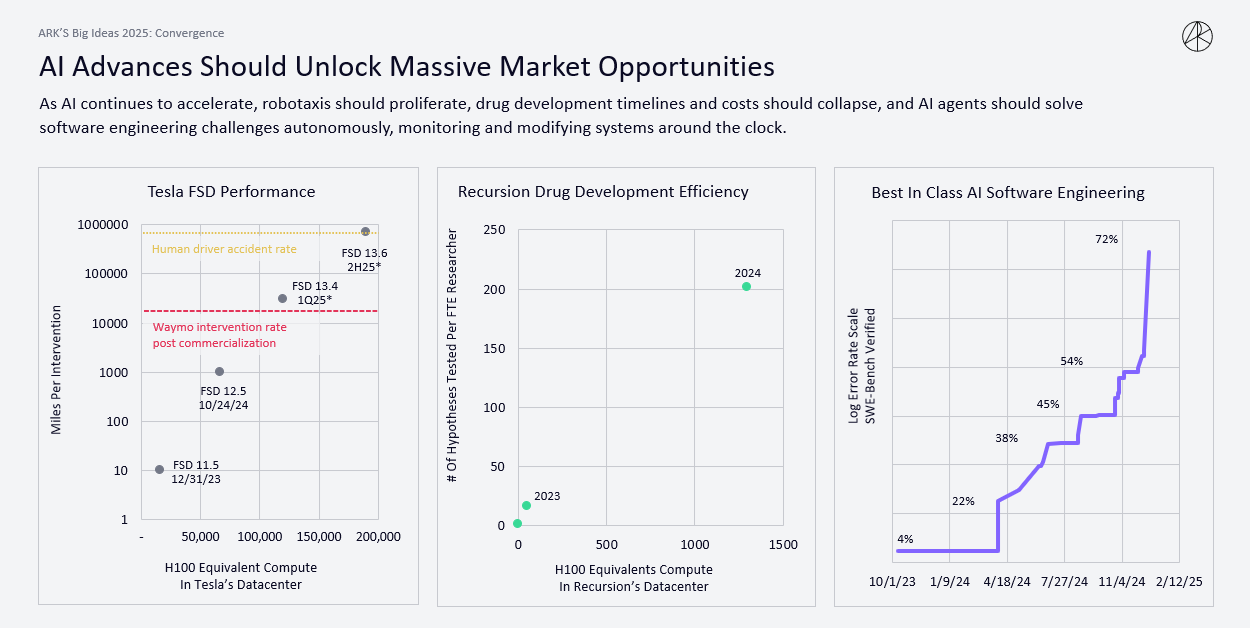Click the "FSD 11.5 12/31/23" label
Screen dimensions: 1250x628
(196, 472)
